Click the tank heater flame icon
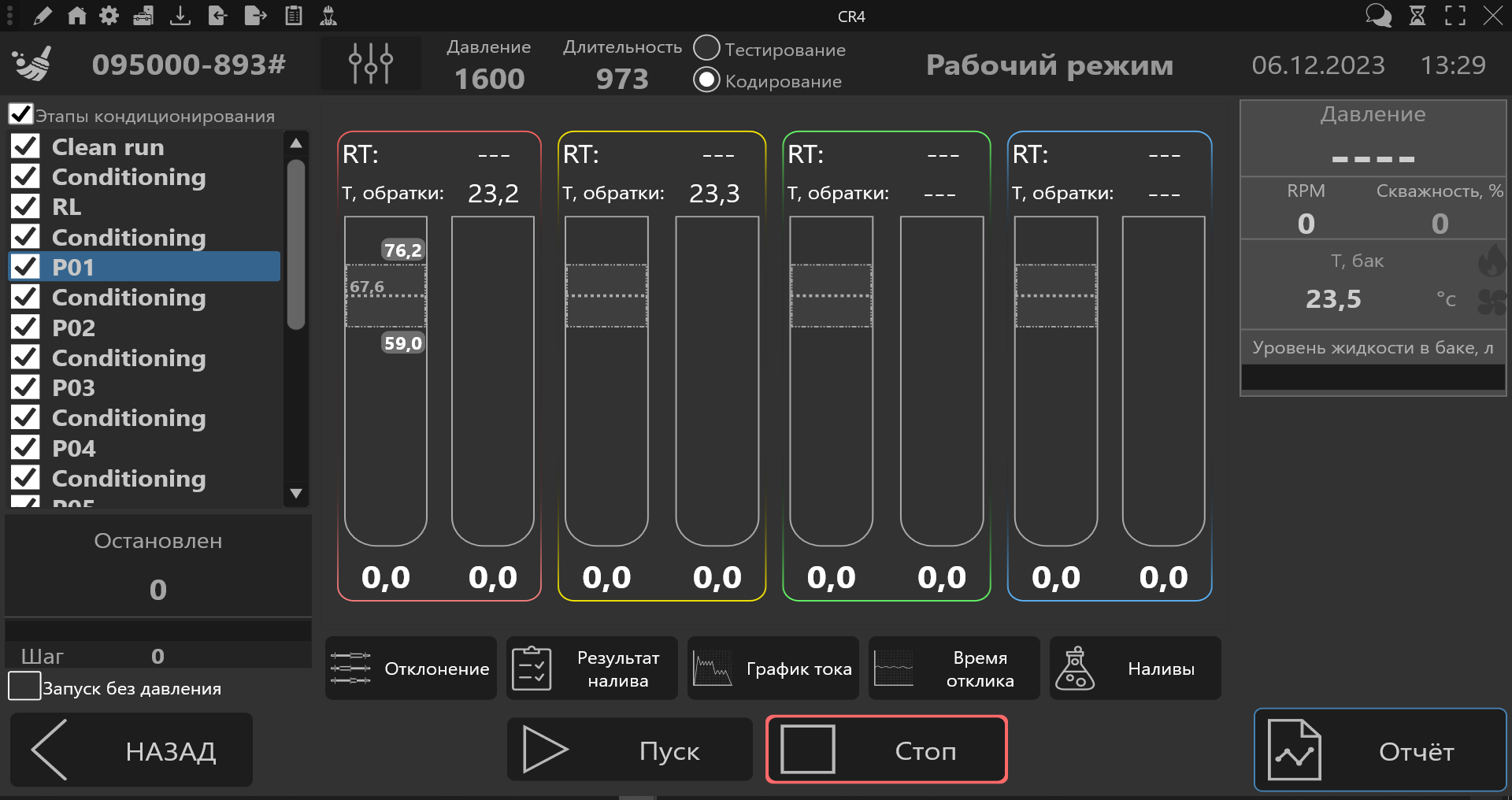This screenshot has height=800, width=1512. point(1491,261)
